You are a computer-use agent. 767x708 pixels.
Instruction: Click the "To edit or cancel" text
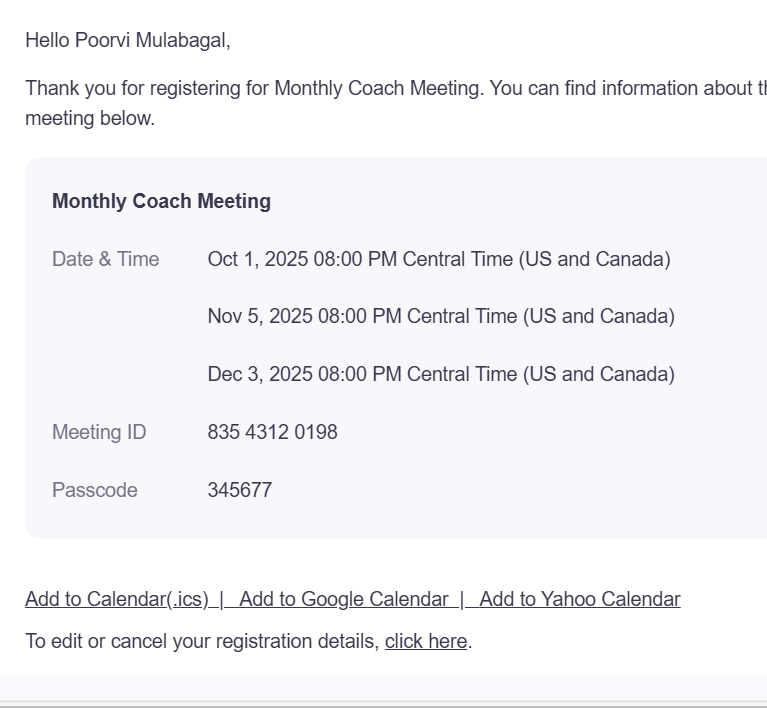(x=203, y=641)
